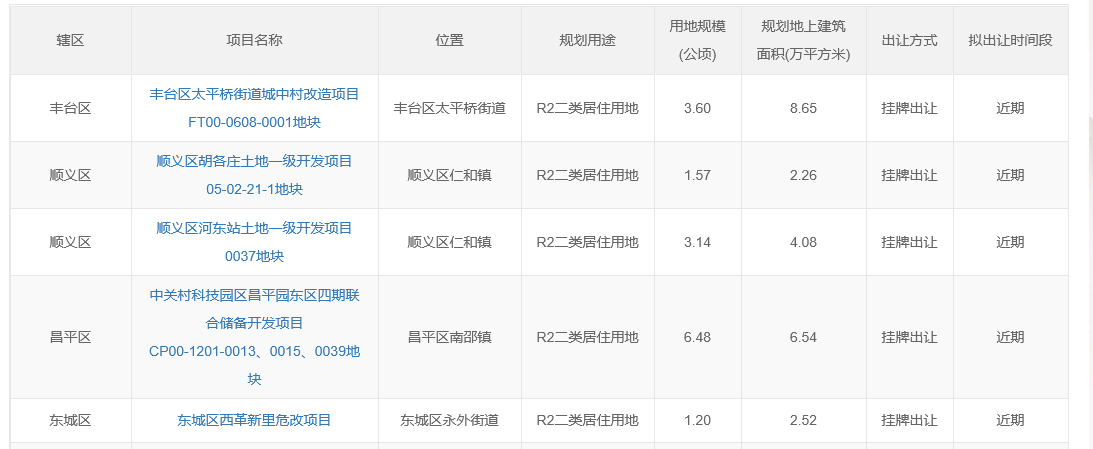Open the 丰台区太平桥街道城中村改造项目 link
The image size is (1093, 449).
(x=254, y=94)
